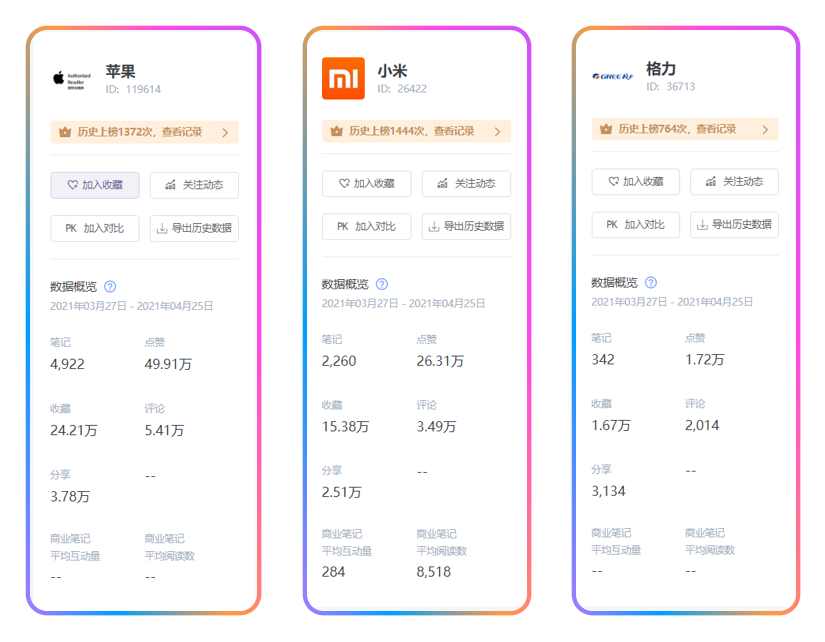Expand Apple ranking history arrow

225,132
